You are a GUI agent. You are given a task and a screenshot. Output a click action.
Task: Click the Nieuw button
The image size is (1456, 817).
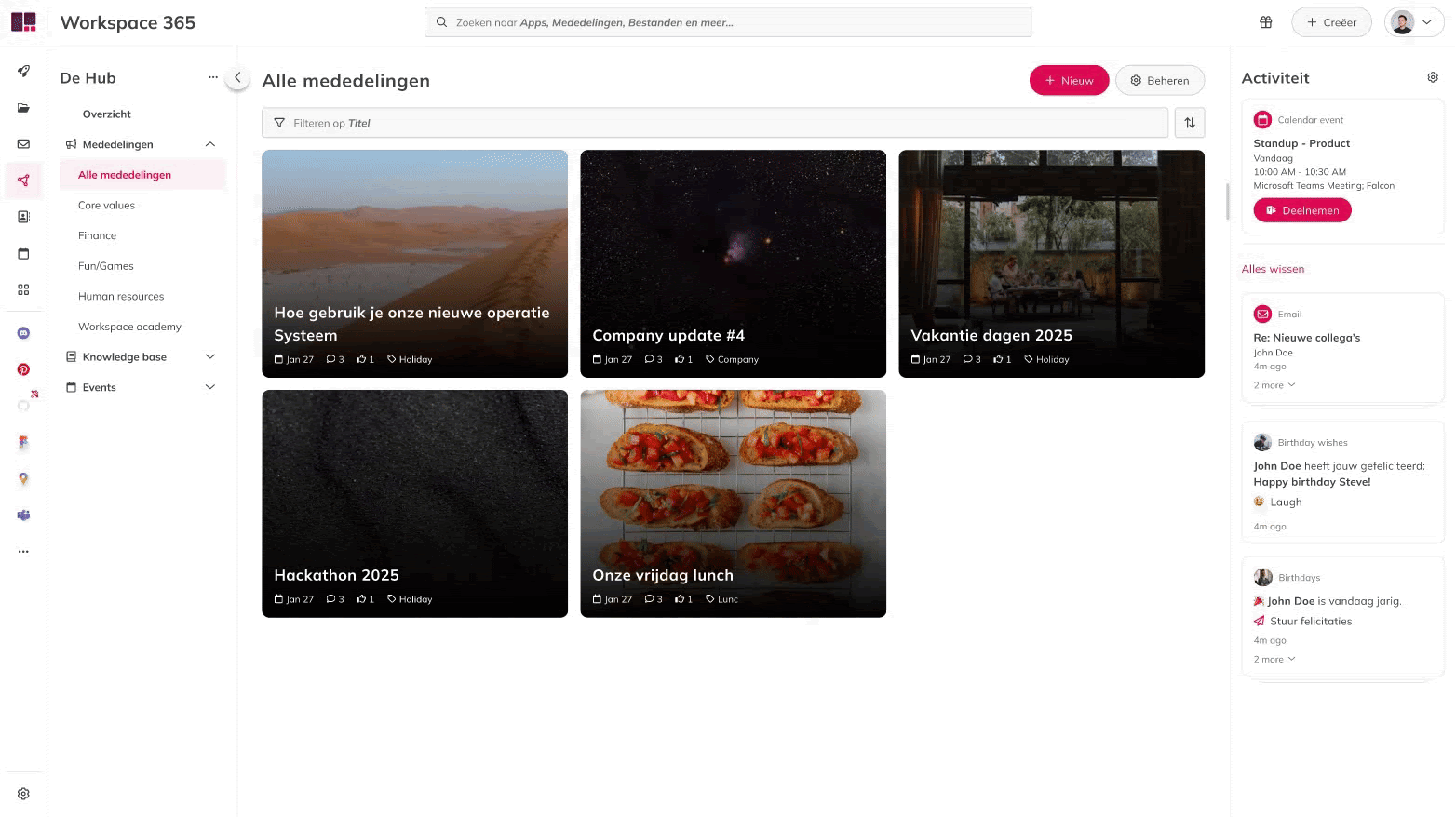tap(1069, 80)
